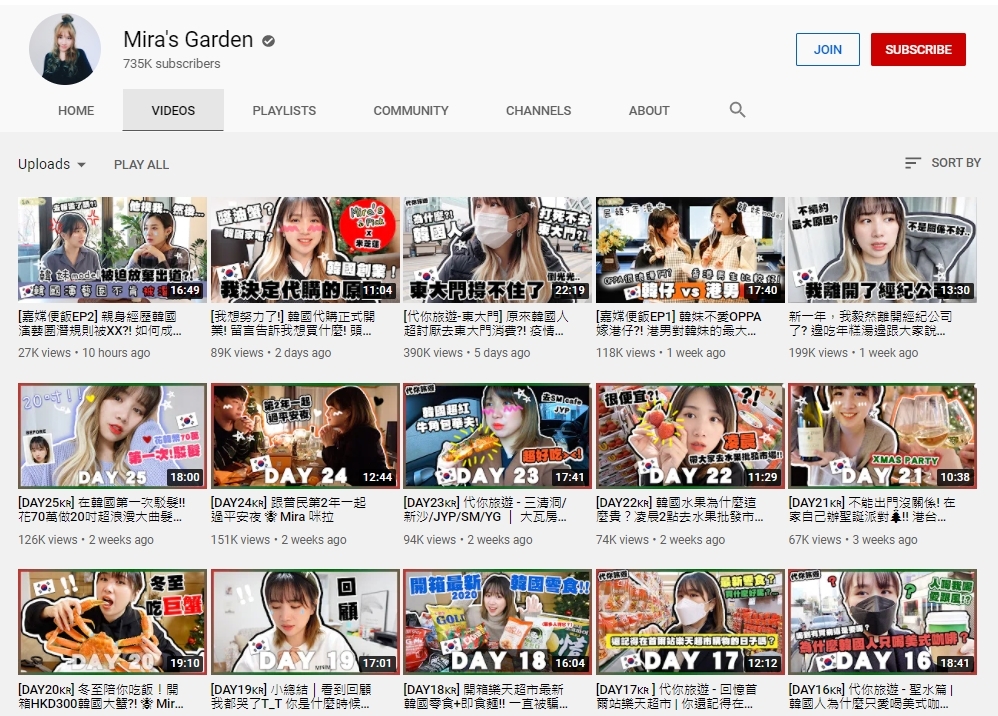The image size is (998, 716).
Task: Play the DAY 25 video thumbnail
Action: click(x=112, y=435)
